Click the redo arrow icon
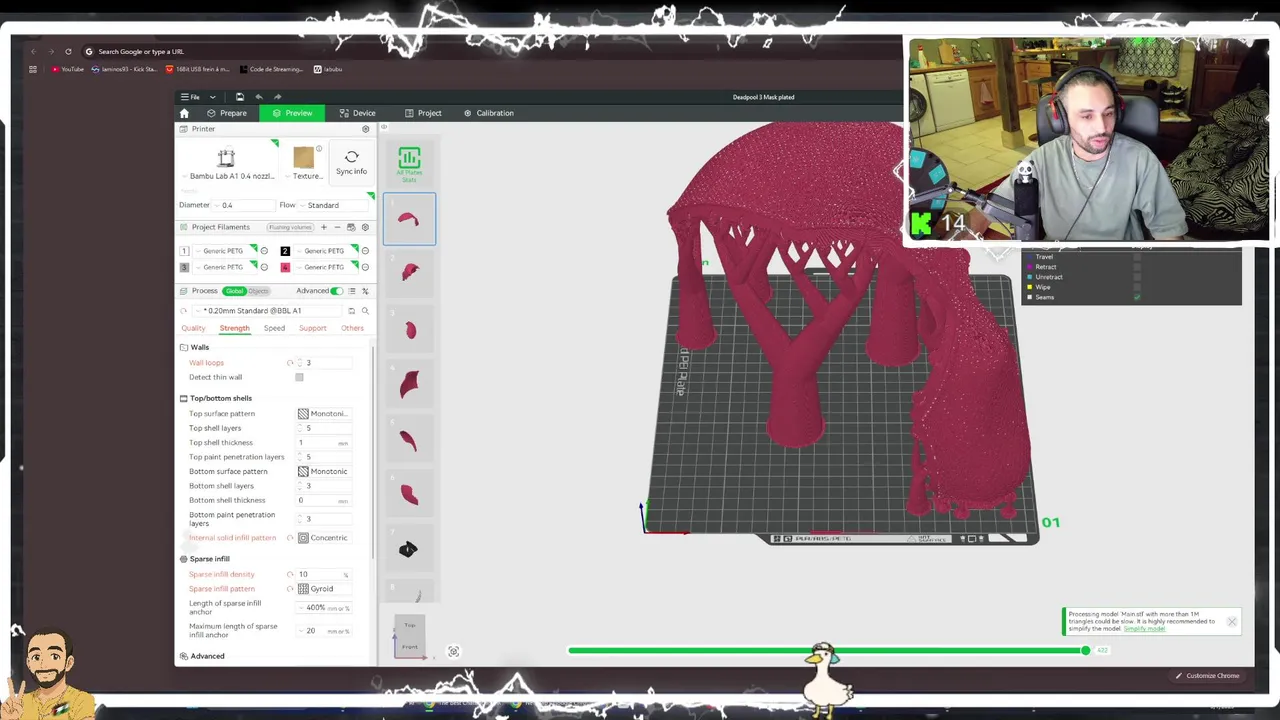 point(277,97)
